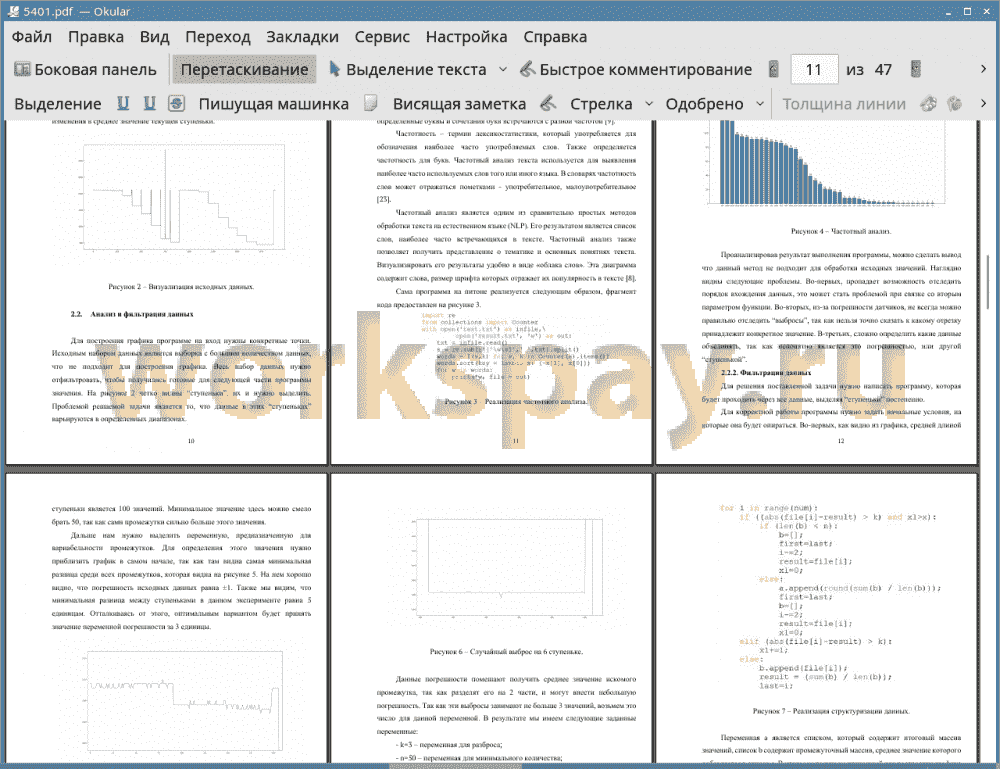Image resolution: width=1000 pixels, height=769 pixels.
Task: Choose the Висящая заметка pop-up note tool
Action: point(459,104)
